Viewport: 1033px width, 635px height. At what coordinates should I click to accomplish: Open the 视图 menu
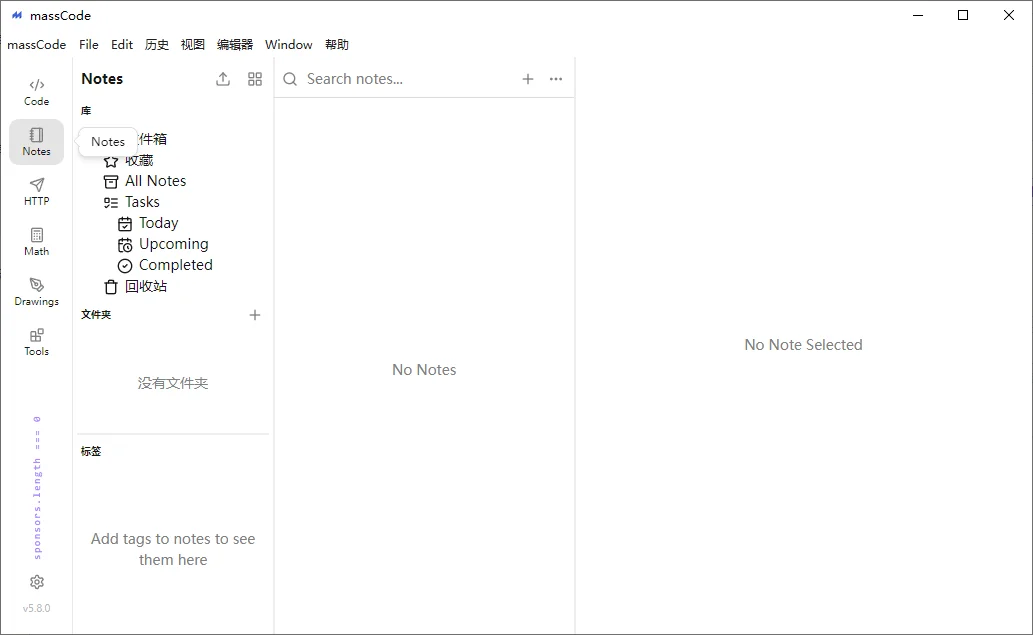[x=192, y=45]
